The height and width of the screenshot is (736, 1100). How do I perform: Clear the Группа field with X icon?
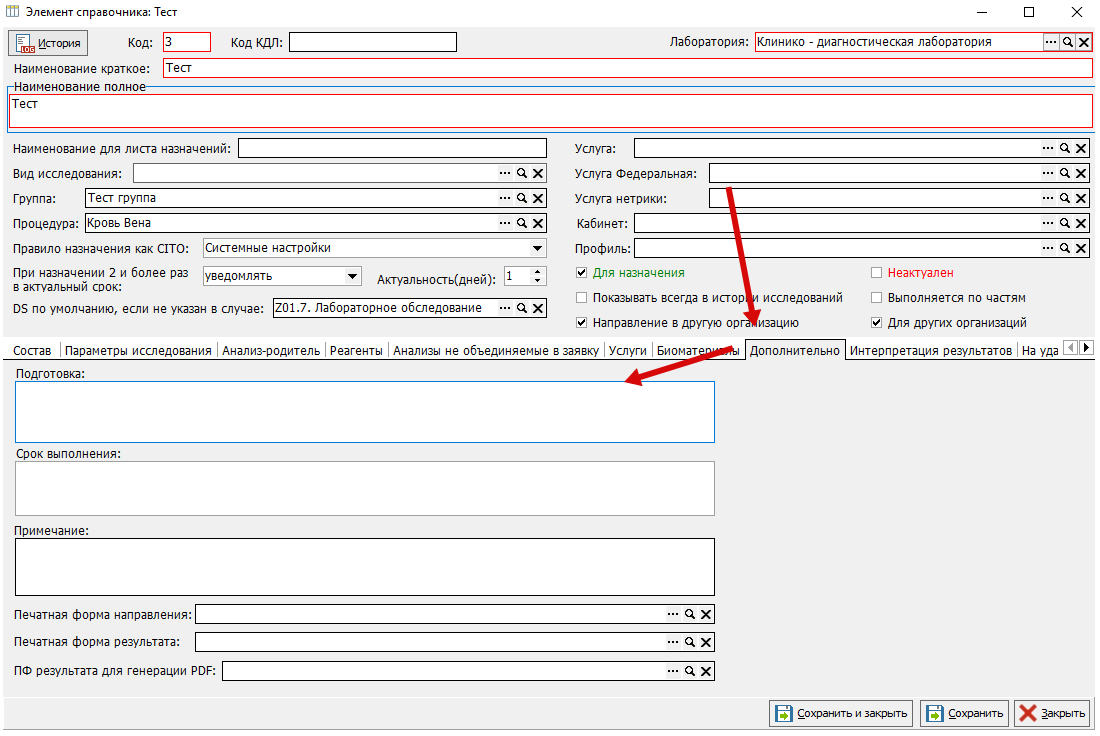[x=538, y=199]
